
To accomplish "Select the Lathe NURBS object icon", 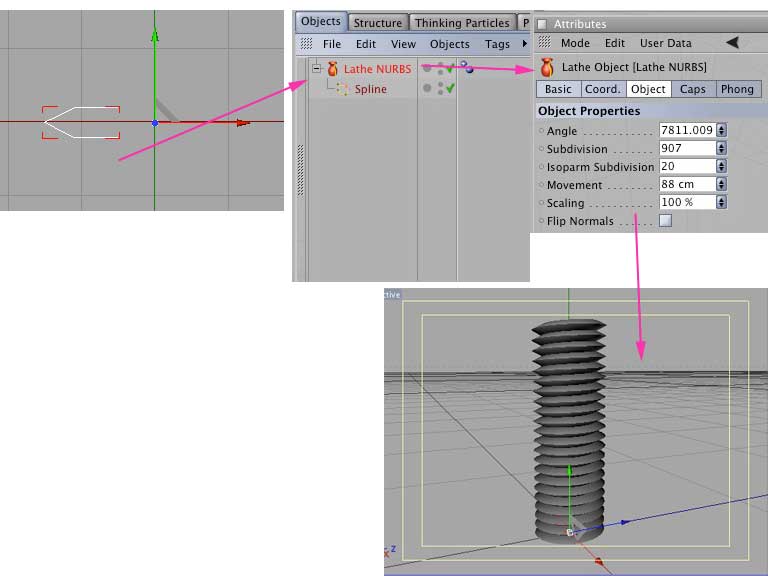I will 333,69.
